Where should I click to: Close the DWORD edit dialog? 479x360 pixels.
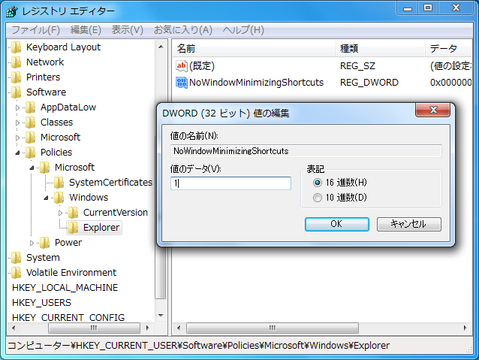433,110
